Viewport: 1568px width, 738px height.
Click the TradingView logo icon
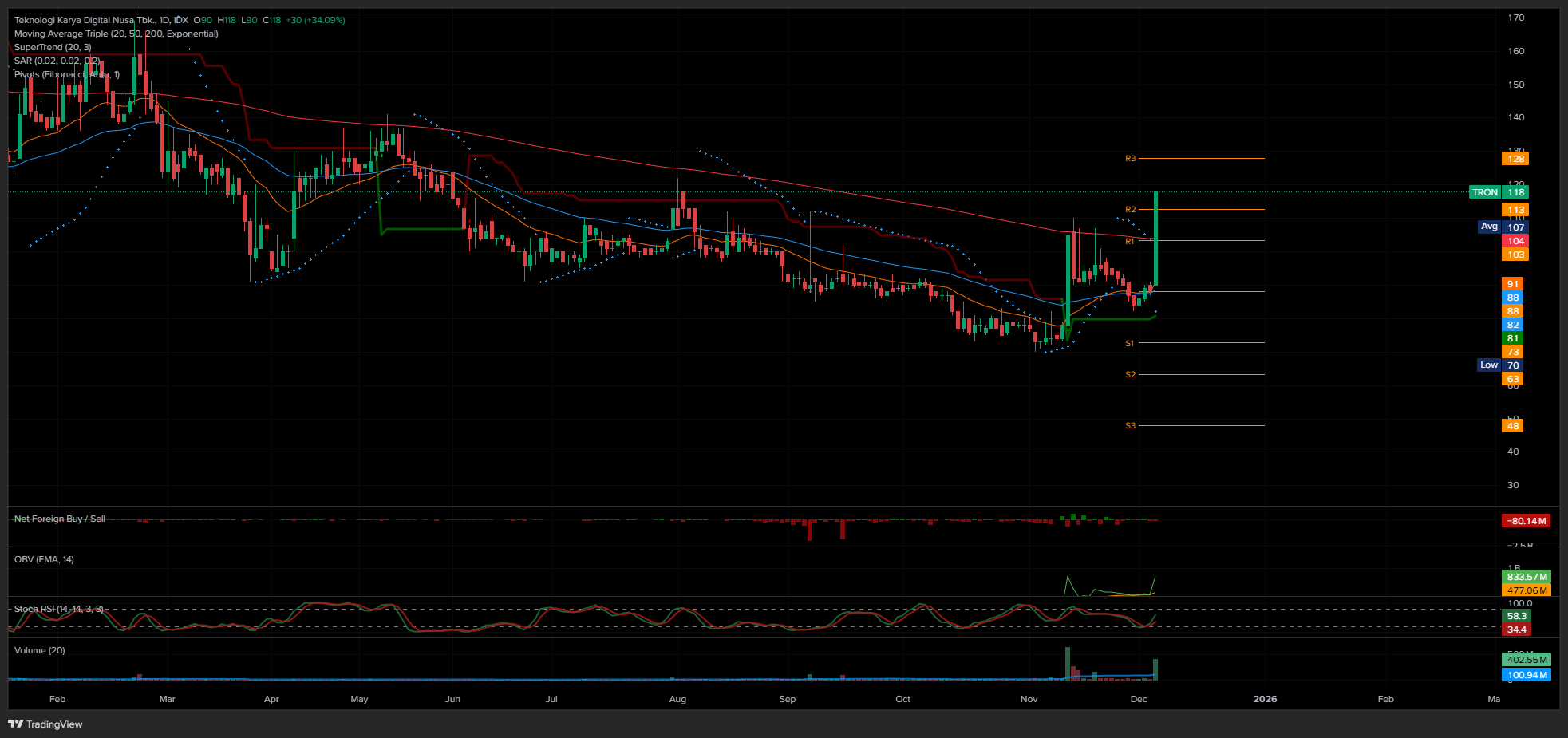pyautogui.click(x=15, y=724)
